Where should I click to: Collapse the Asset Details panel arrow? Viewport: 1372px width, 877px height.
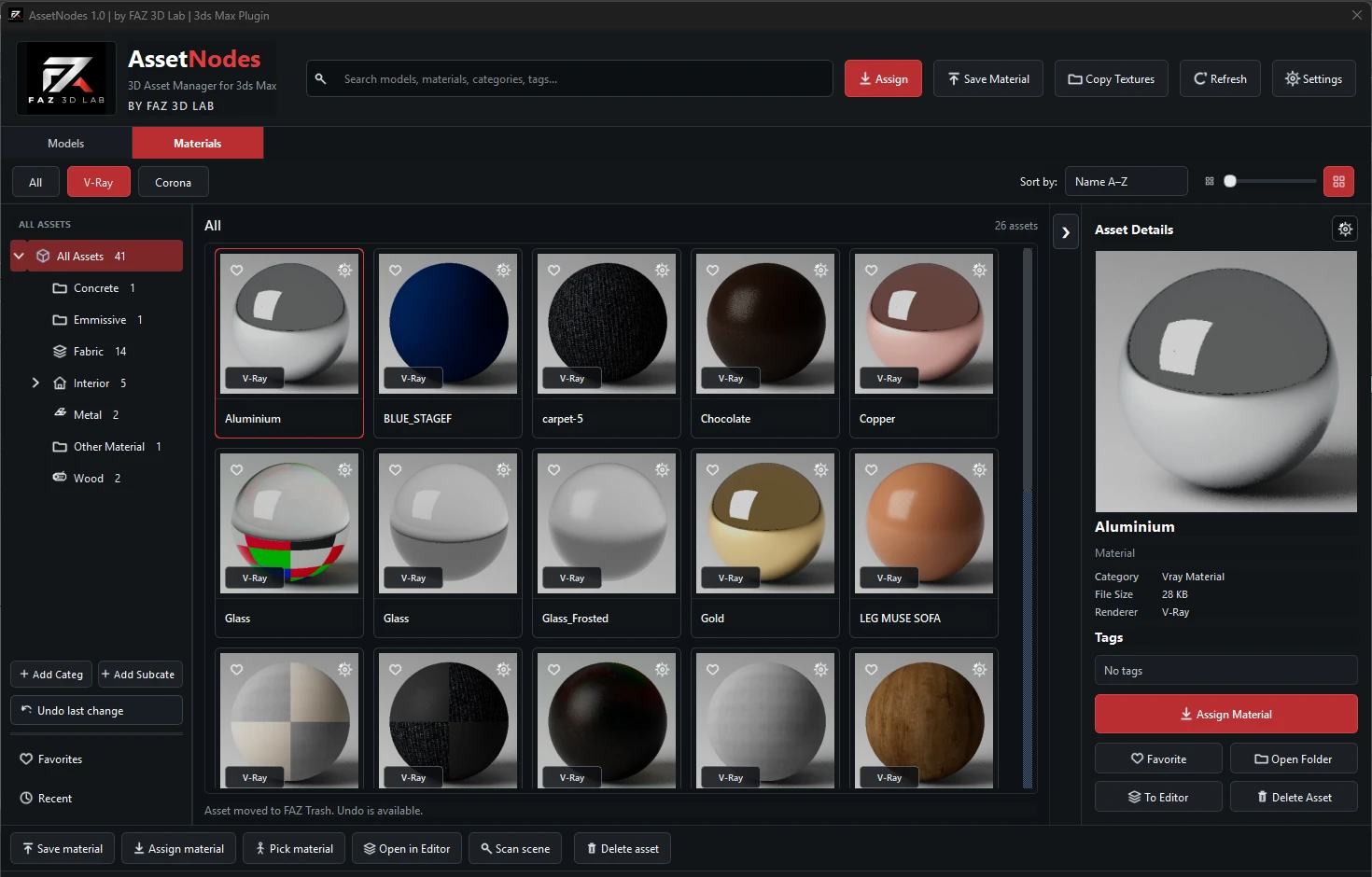1065,232
